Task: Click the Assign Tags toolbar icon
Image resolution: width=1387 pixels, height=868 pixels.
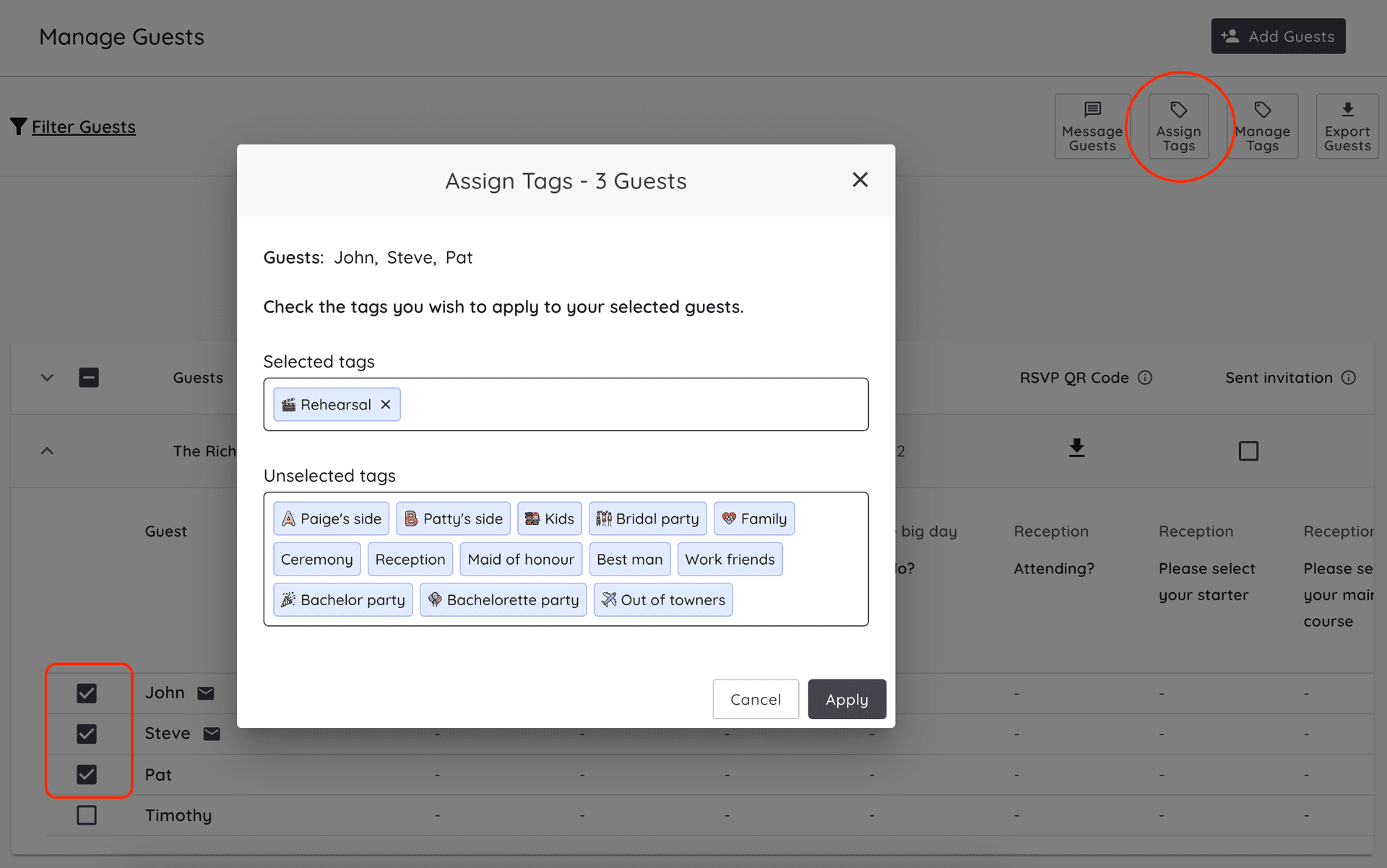Action: (1178, 110)
